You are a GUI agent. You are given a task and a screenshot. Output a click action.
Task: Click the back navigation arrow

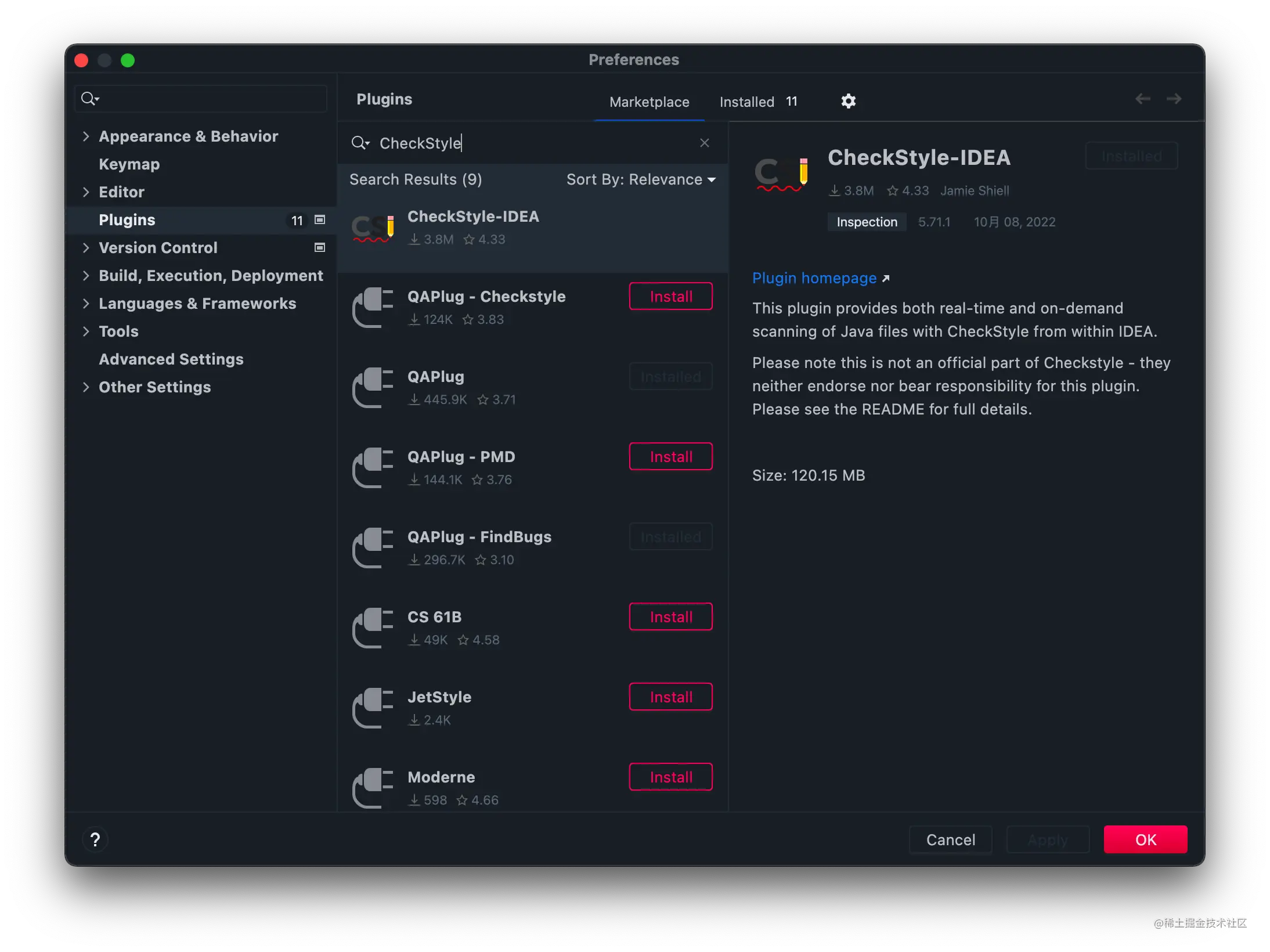(1142, 99)
